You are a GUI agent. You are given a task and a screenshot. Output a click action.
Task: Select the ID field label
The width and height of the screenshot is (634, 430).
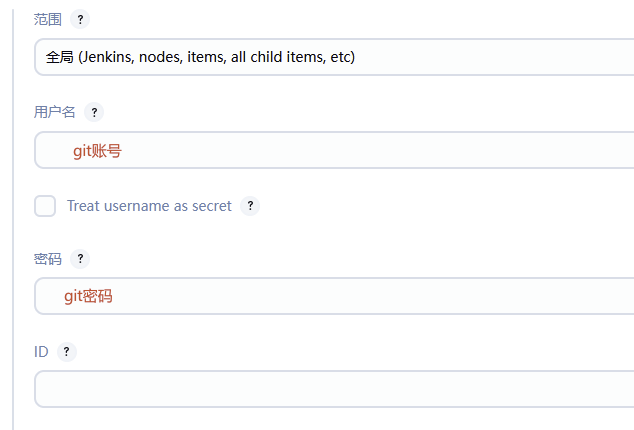pyautogui.click(x=41, y=352)
